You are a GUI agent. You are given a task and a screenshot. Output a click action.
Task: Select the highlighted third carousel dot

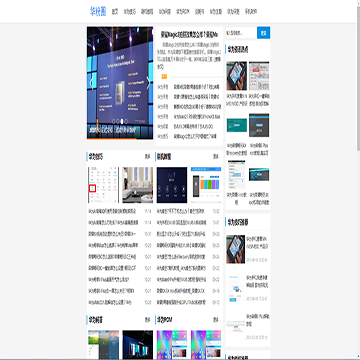[122, 121]
